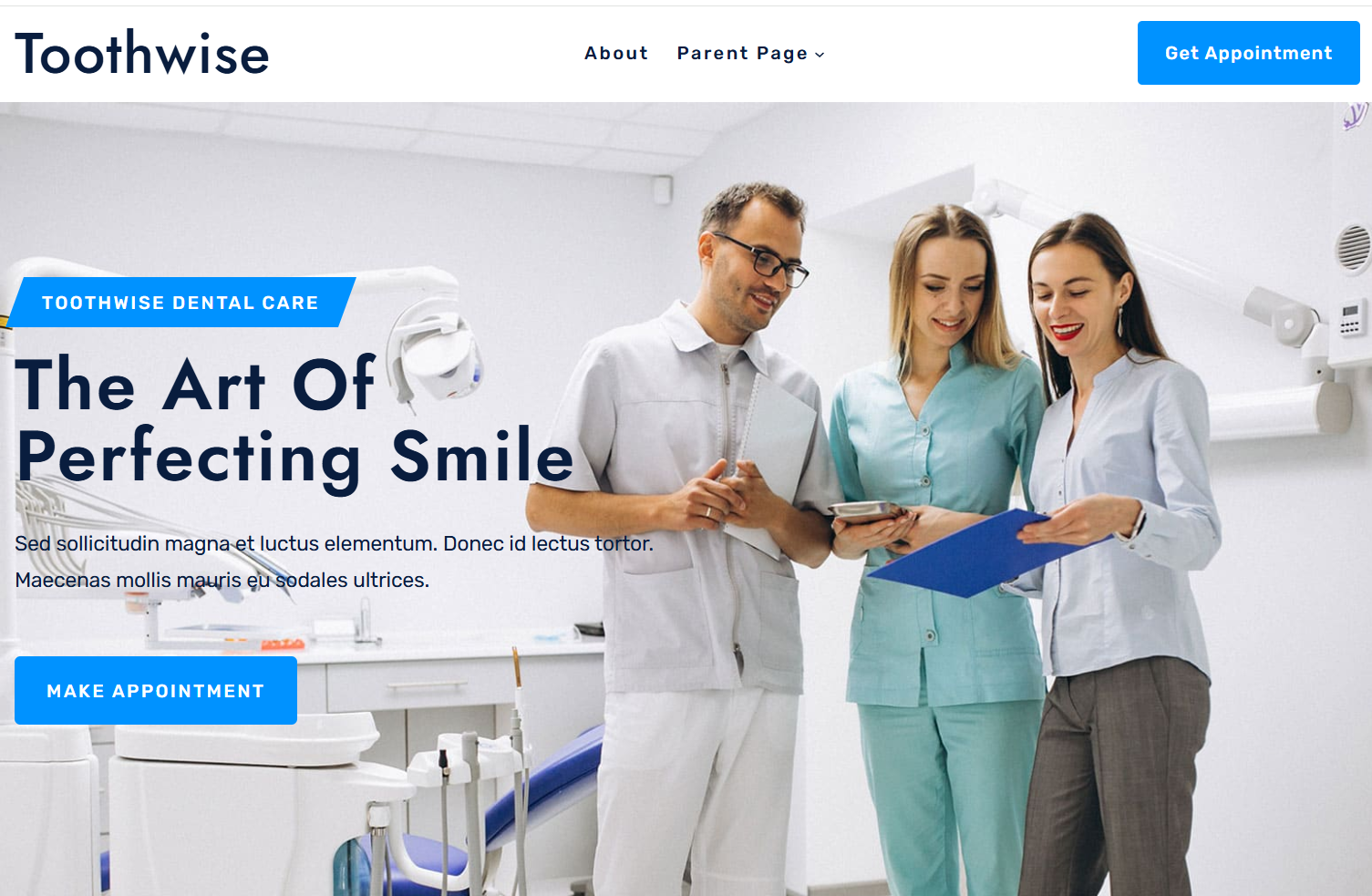The image size is (1372, 896).
Task: Click the round wall vent
Action: point(1354,248)
